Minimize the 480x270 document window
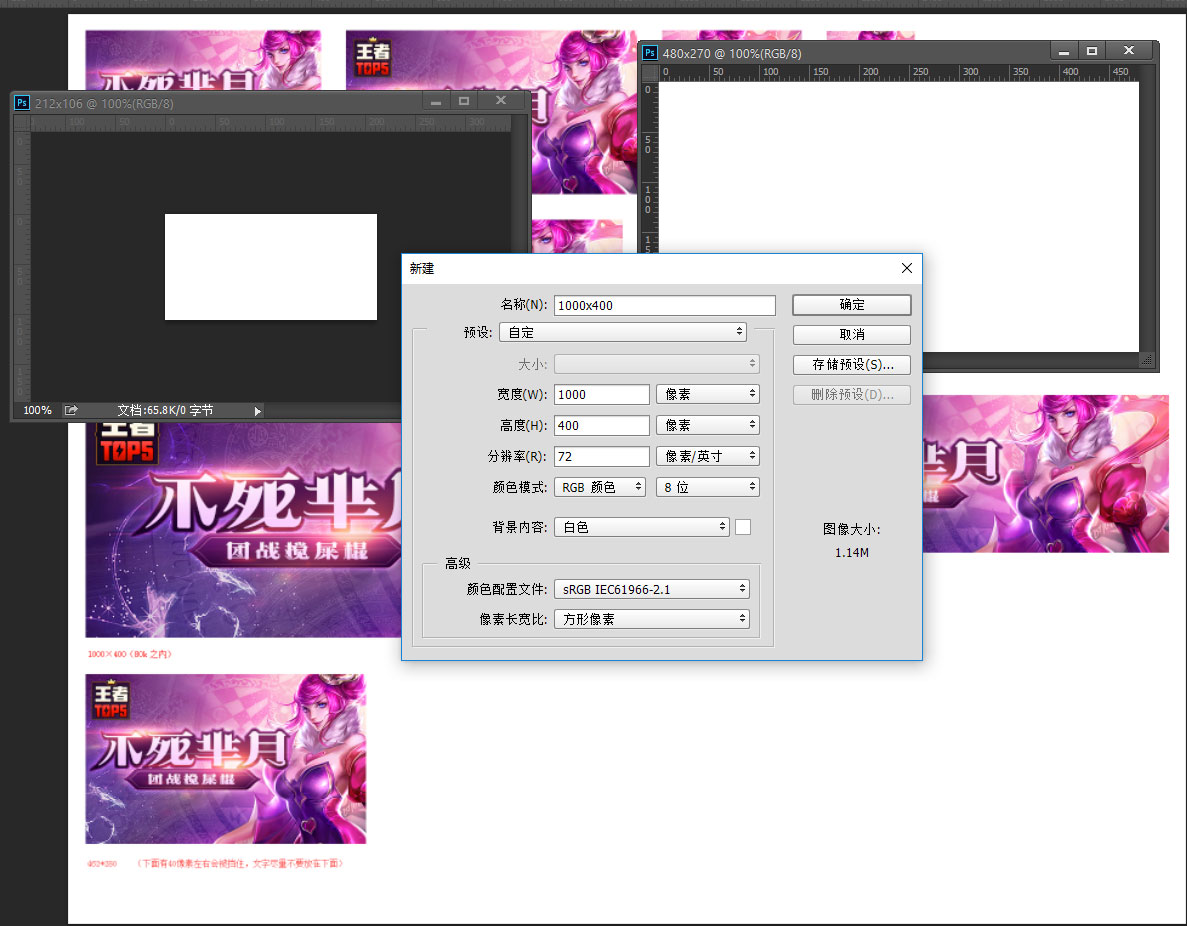Viewport: 1187px width, 926px height. 1064,51
